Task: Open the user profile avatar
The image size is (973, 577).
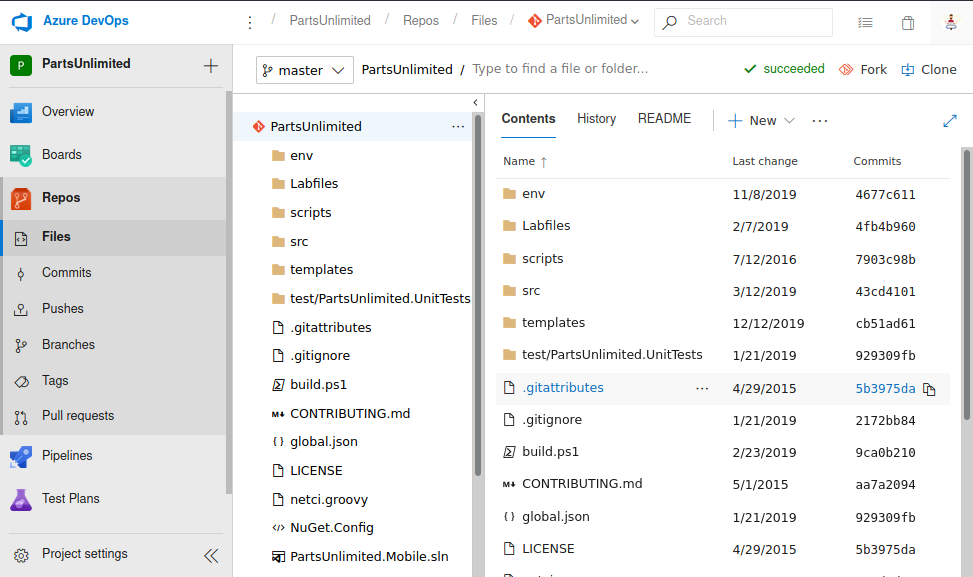Action: point(951,22)
